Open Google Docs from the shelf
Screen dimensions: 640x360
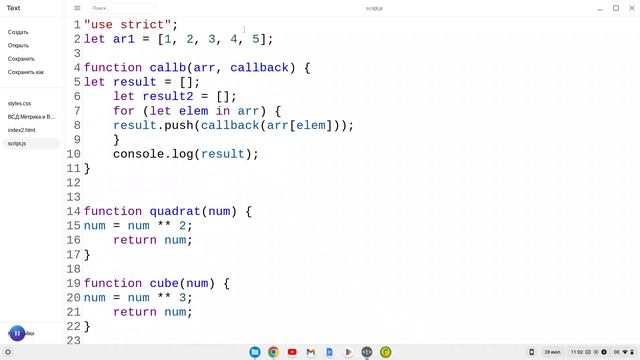tap(329, 352)
